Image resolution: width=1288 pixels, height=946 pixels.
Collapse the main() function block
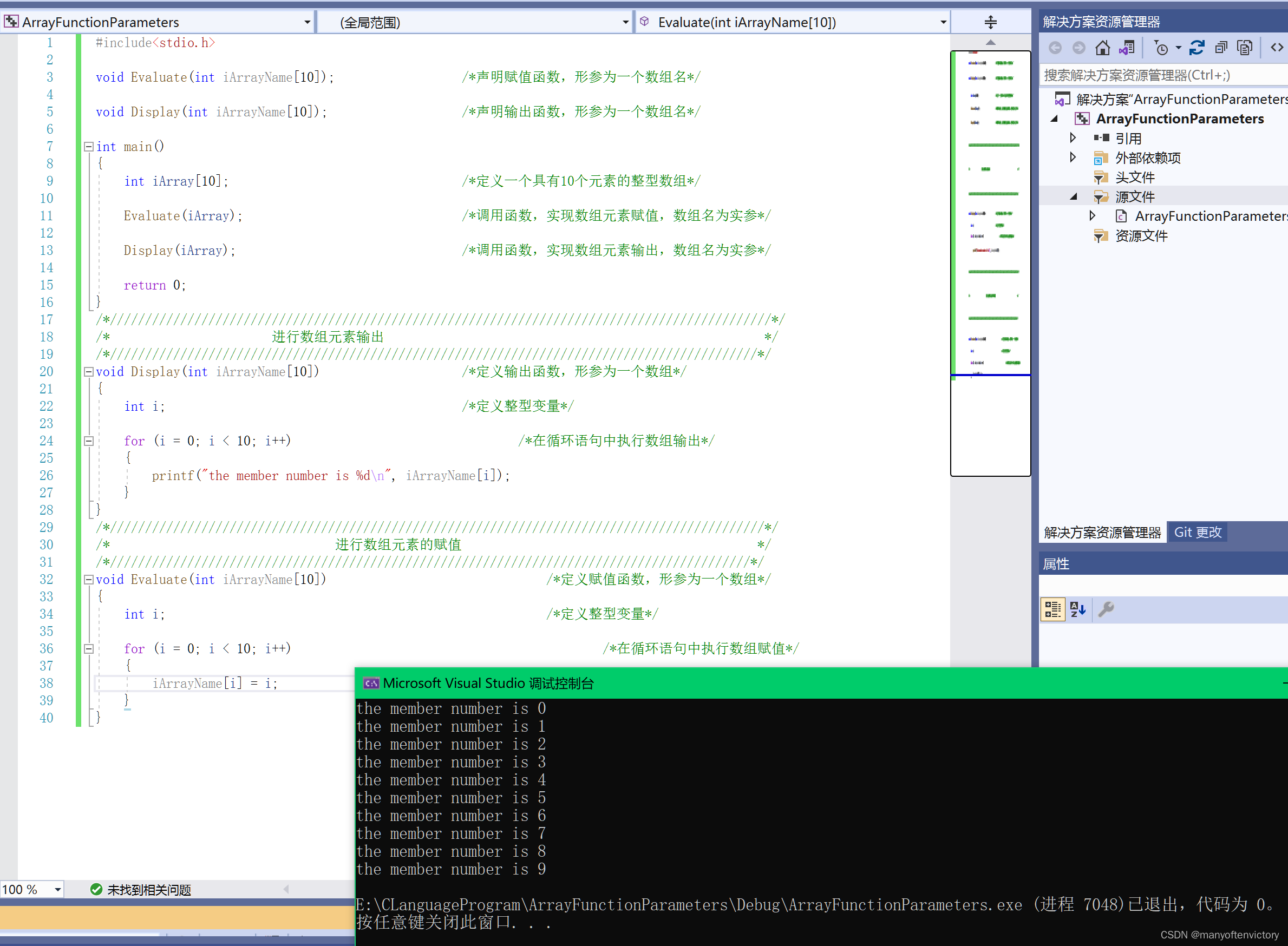[89, 147]
